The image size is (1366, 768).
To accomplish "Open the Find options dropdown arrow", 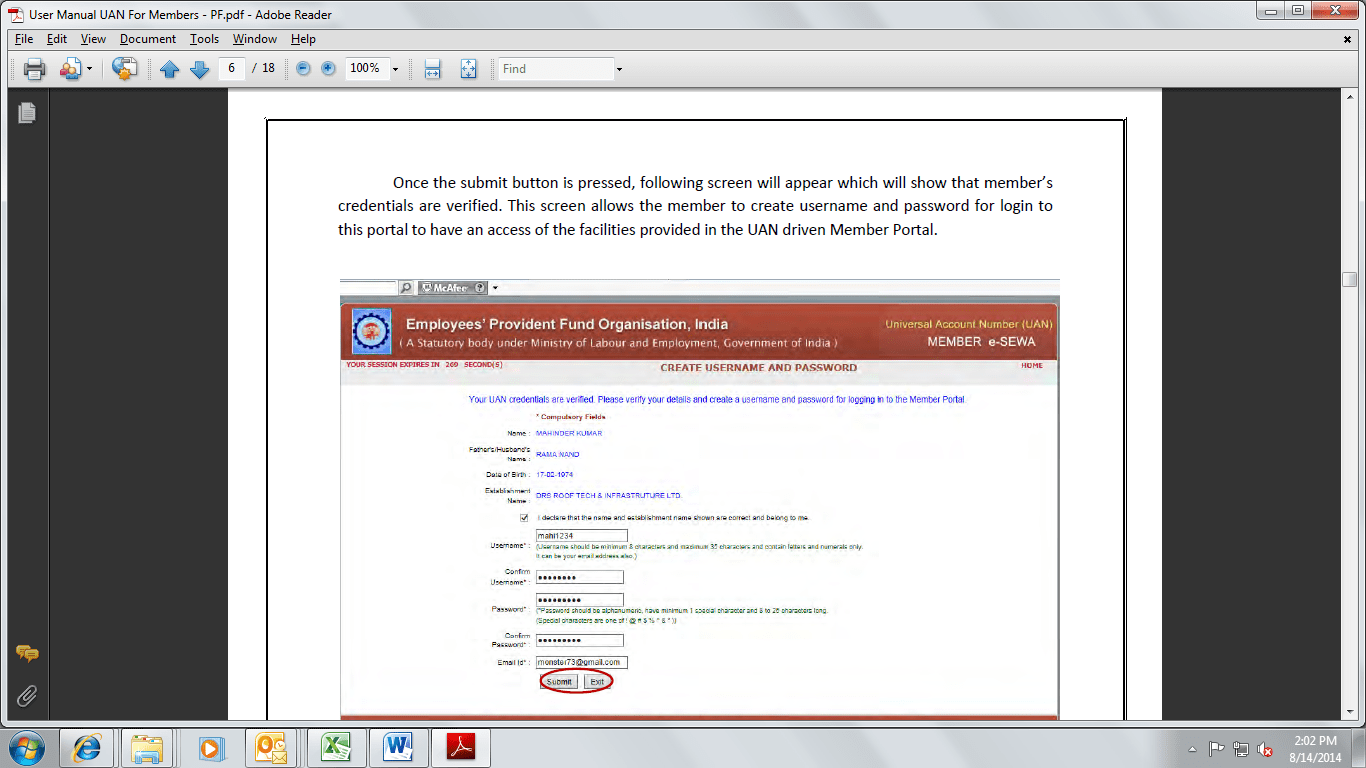I will (x=619, y=69).
